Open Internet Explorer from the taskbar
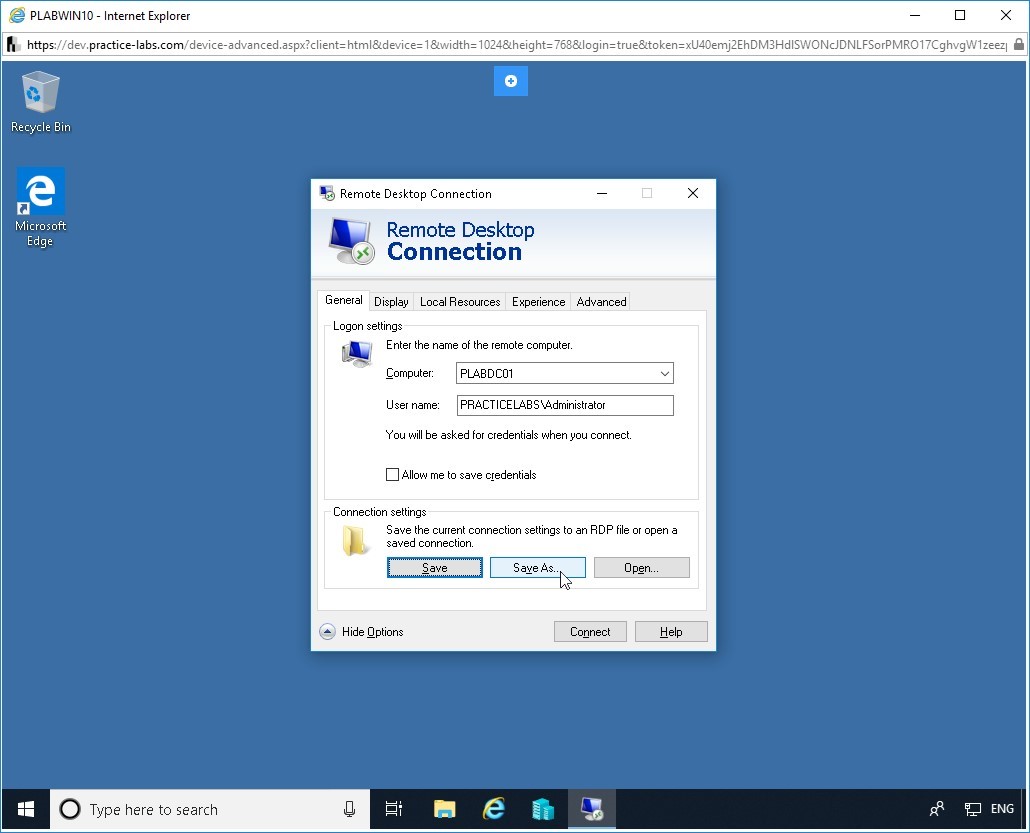This screenshot has width=1030, height=833. pos(494,809)
